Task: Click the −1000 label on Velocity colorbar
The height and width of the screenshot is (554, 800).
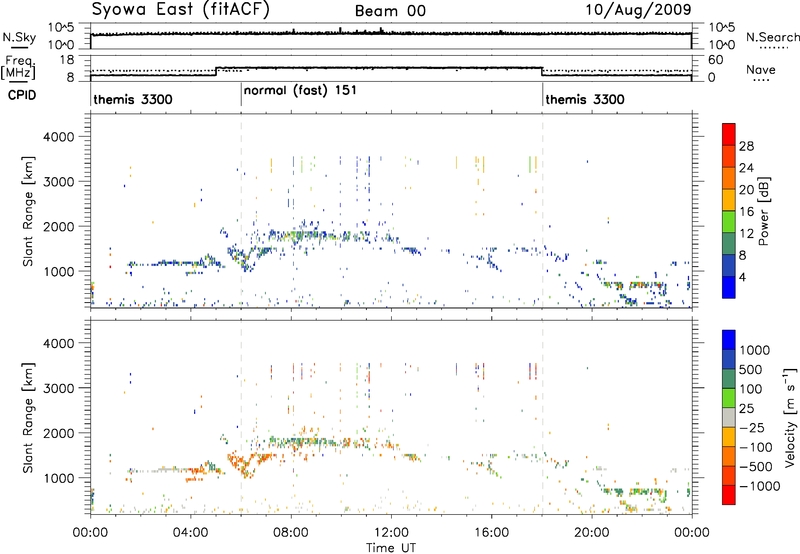Action: pyautogui.click(x=759, y=486)
